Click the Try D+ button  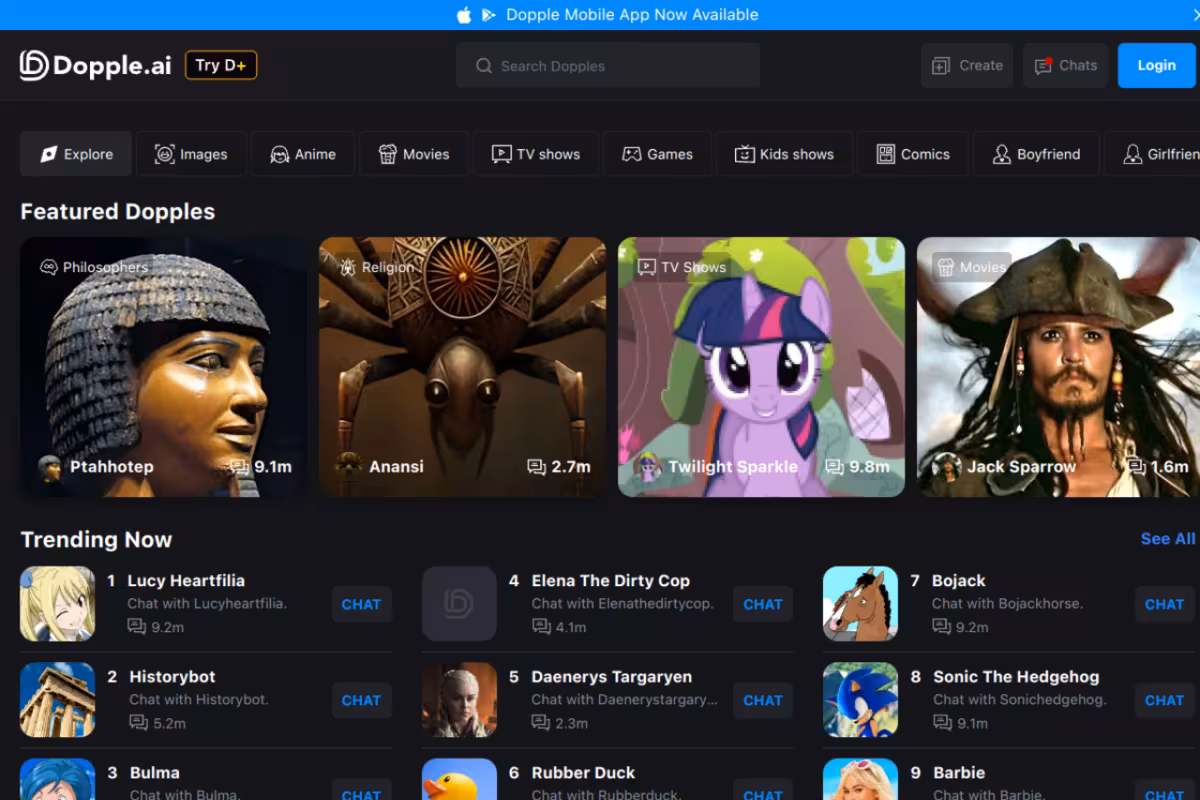(x=221, y=65)
